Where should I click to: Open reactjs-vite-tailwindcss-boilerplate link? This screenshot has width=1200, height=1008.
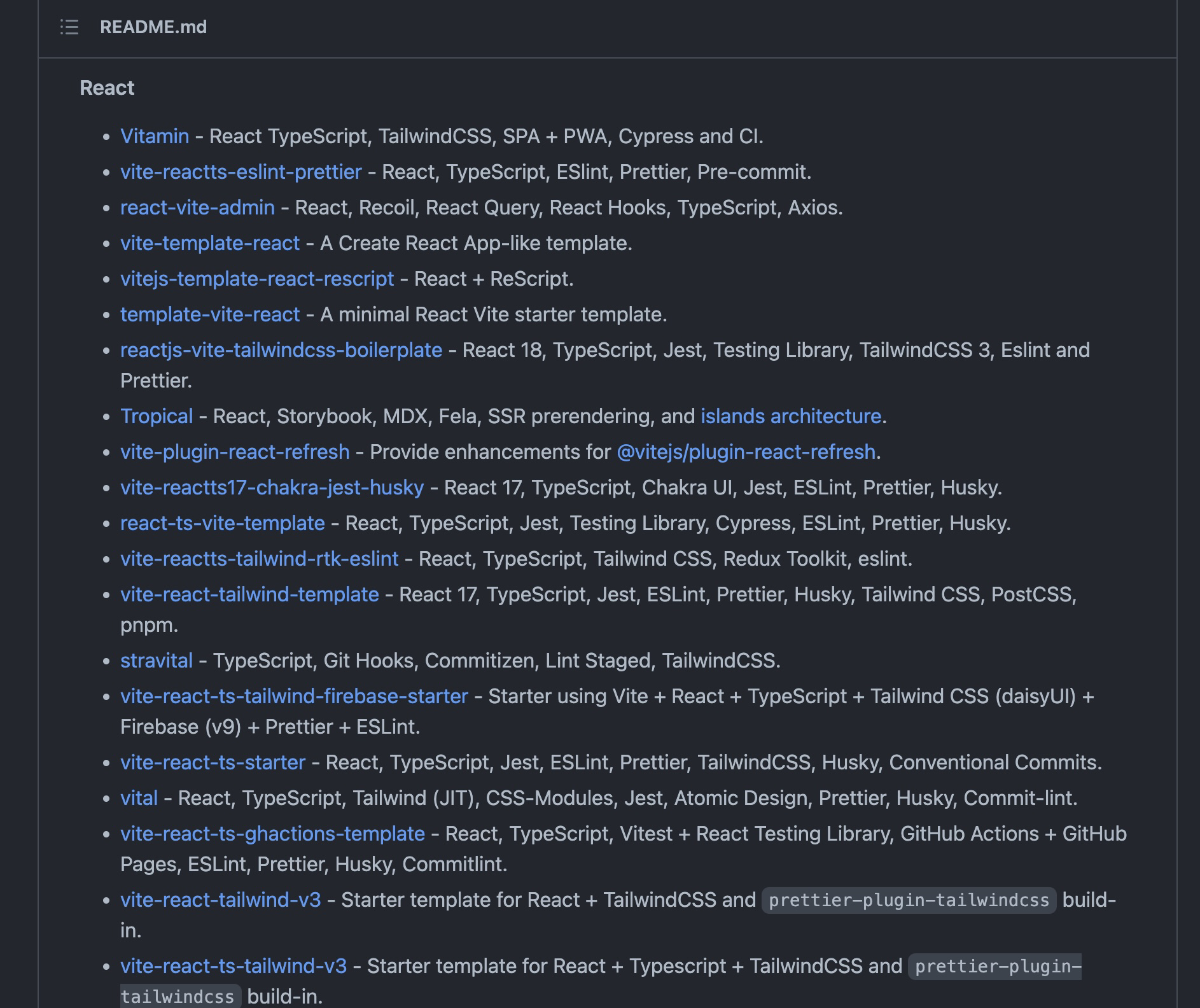281,350
